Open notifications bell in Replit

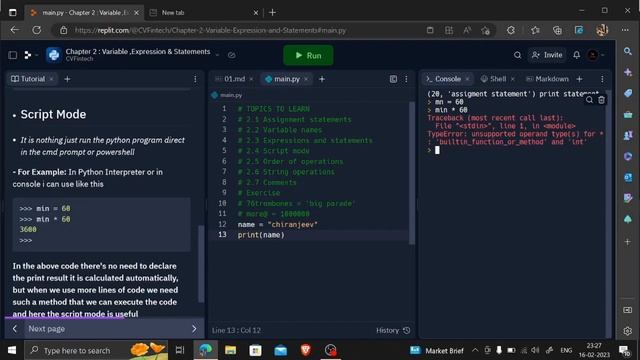(576, 55)
